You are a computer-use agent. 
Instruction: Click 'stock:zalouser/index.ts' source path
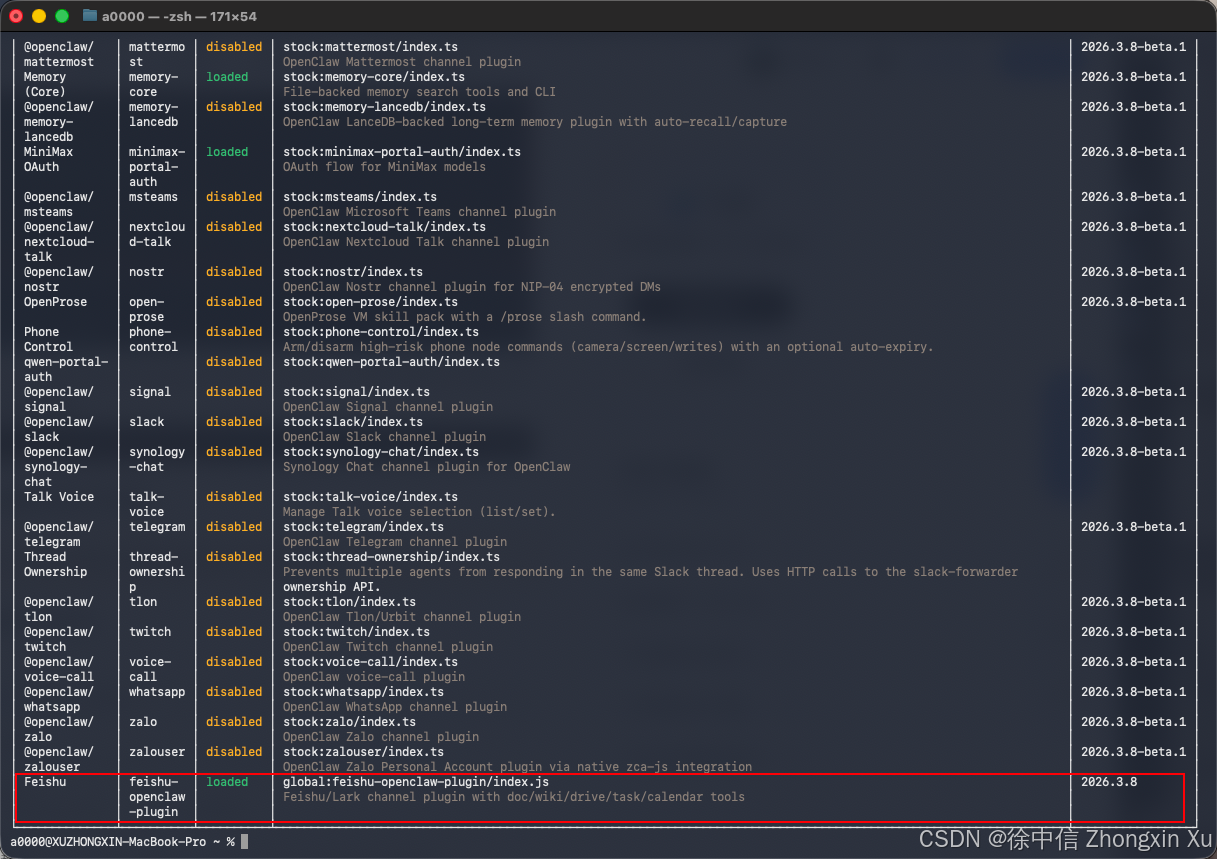point(363,752)
